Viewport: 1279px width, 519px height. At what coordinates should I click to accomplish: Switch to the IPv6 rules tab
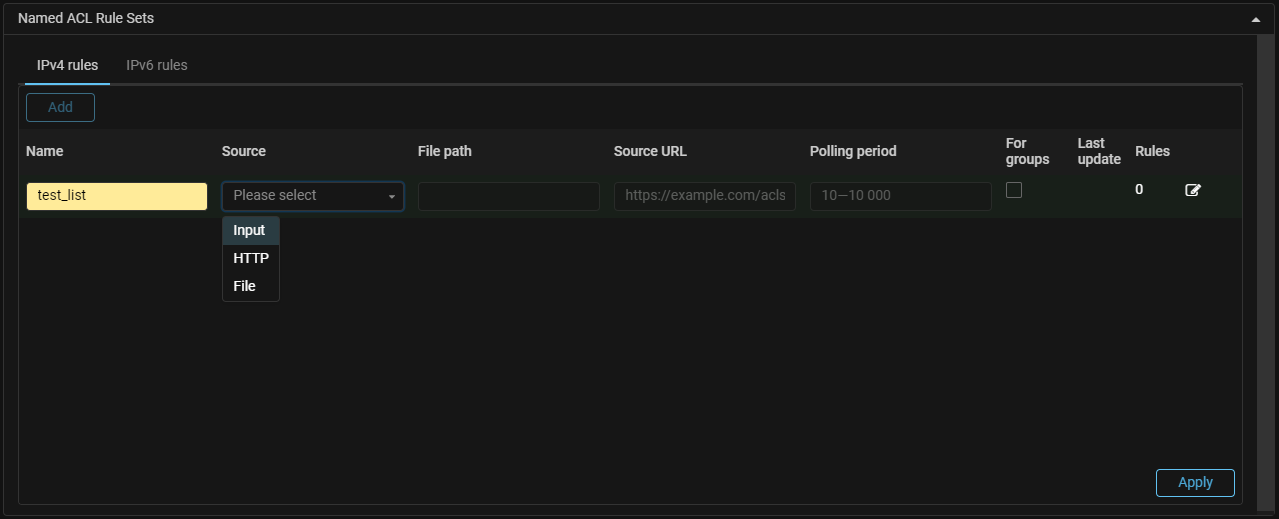pos(157,65)
